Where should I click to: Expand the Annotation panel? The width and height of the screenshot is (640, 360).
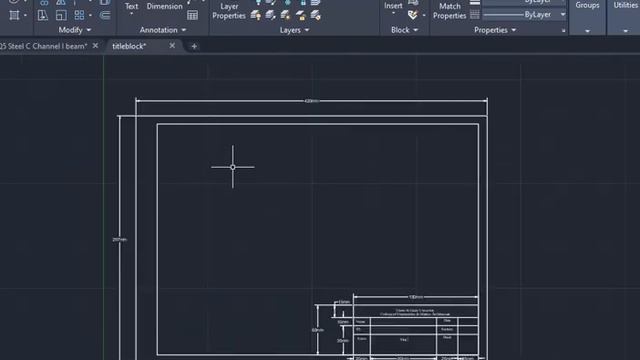tap(163, 30)
